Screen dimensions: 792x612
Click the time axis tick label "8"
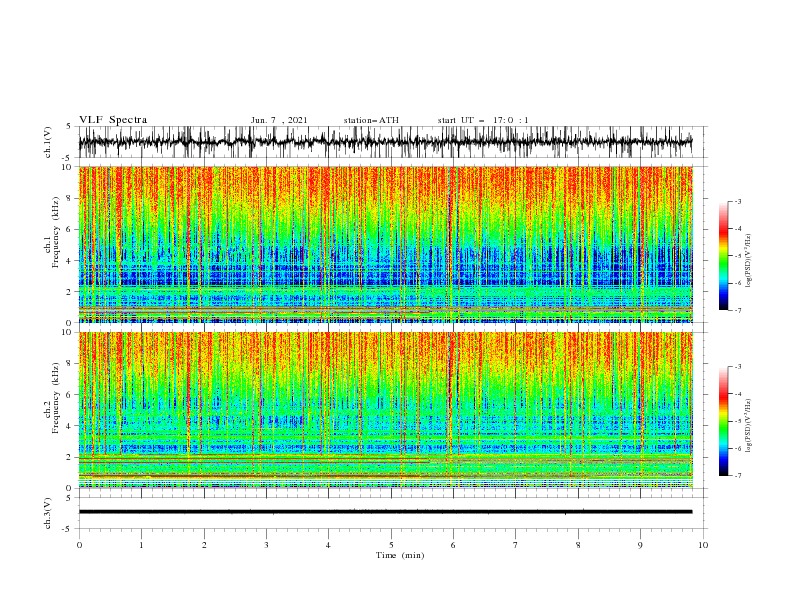(x=578, y=545)
